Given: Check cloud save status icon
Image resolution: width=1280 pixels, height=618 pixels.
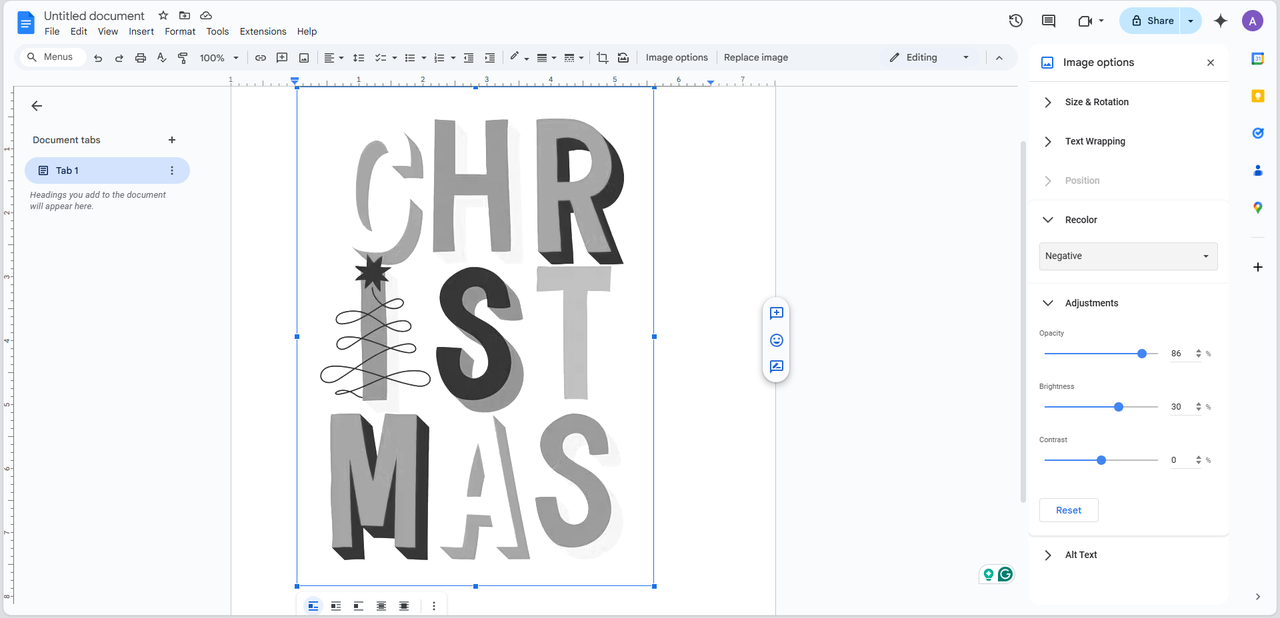Looking at the screenshot, I should (206, 15).
